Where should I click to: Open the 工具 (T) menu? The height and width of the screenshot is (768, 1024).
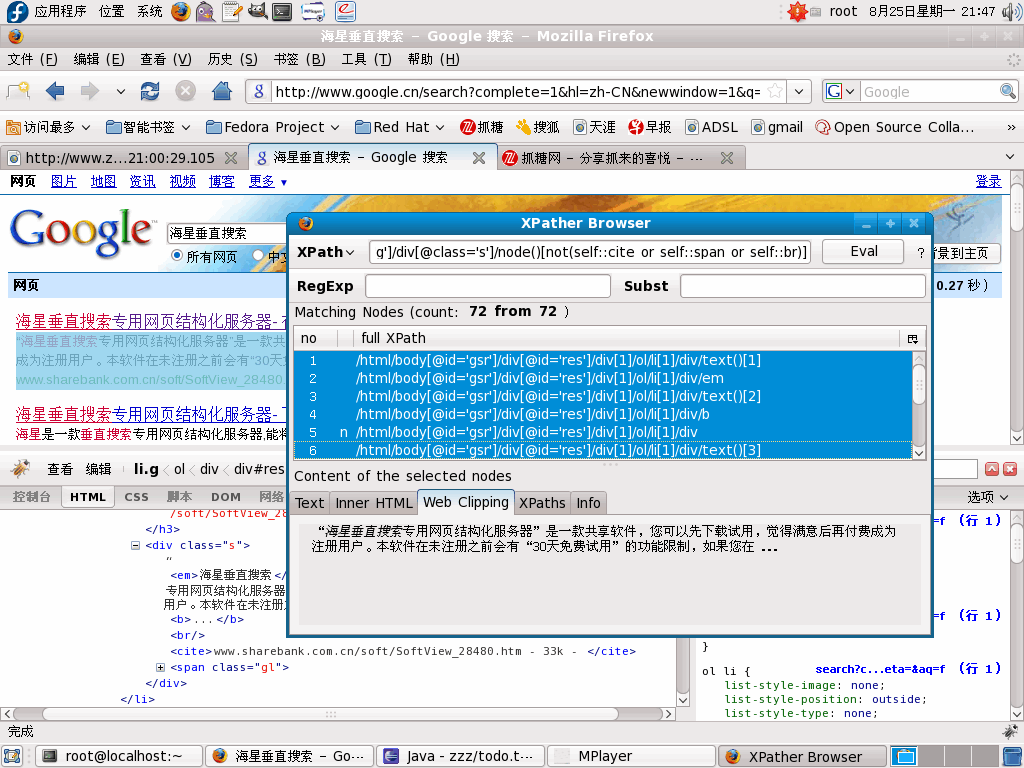pos(366,59)
